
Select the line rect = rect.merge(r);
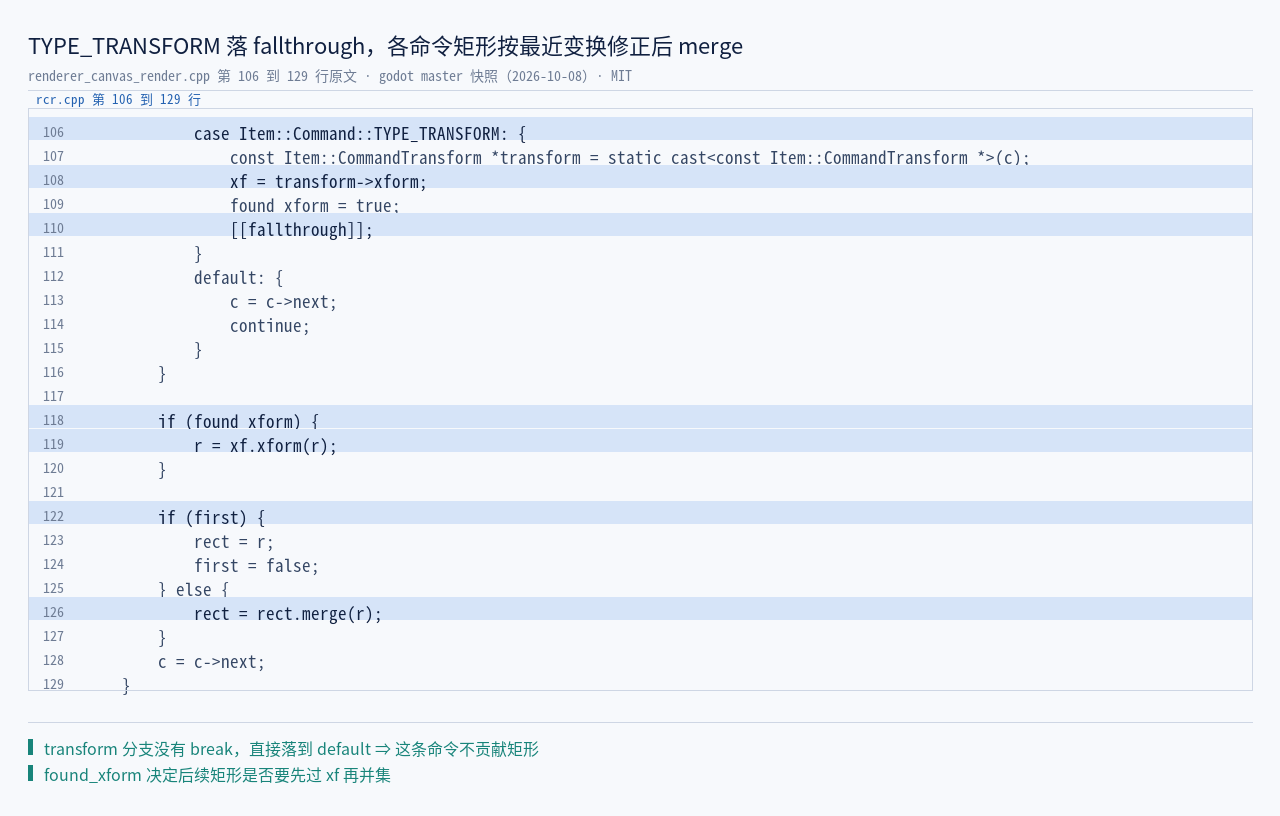point(288,614)
